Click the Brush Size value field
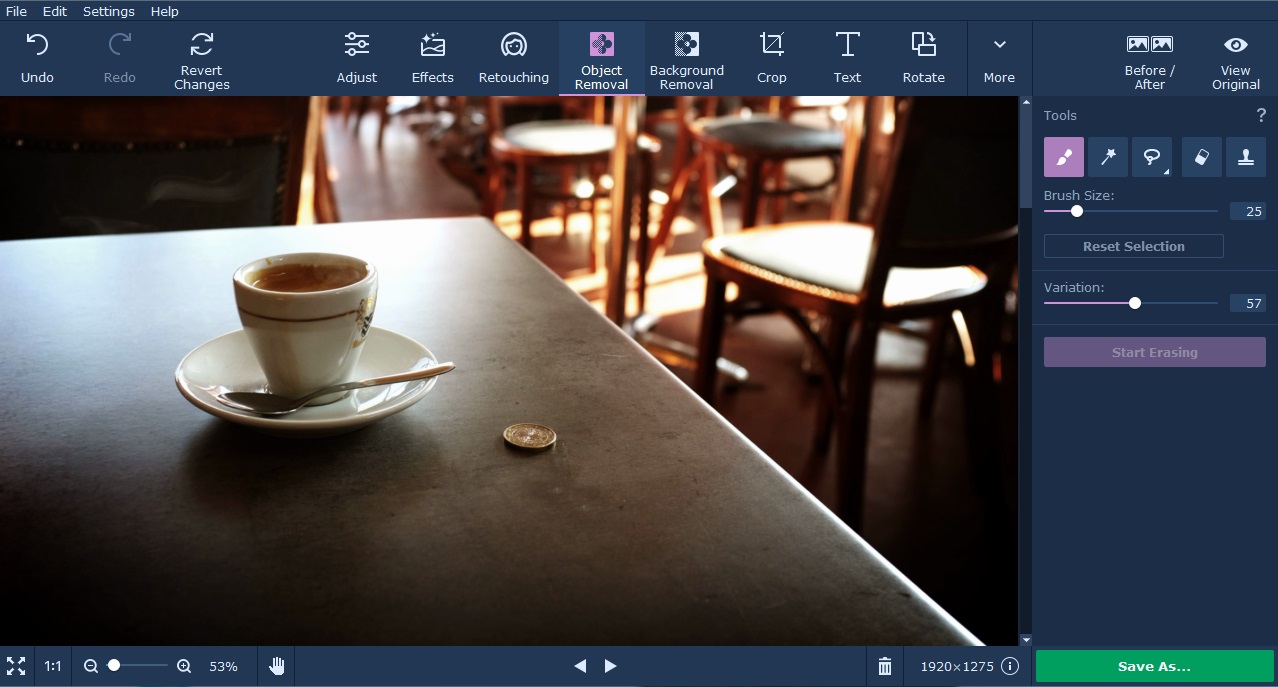Screen dimensions: 1278x687 pyautogui.click(x=1248, y=211)
